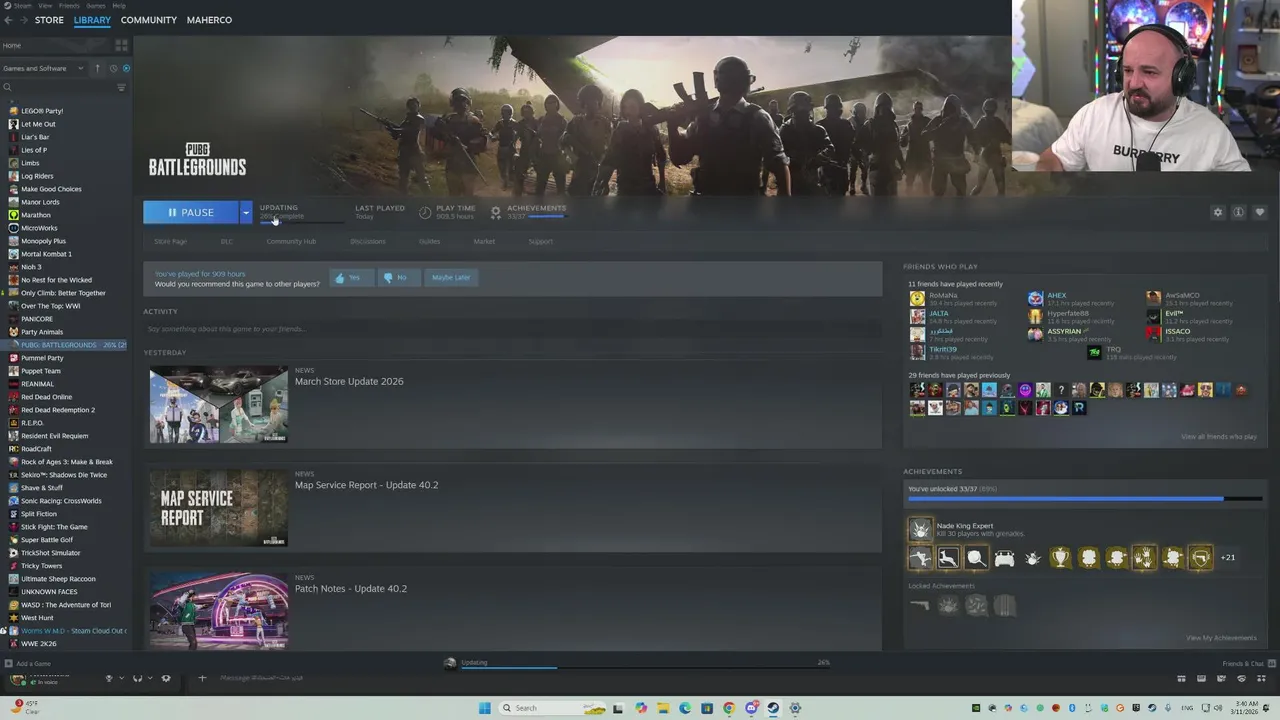
Task: Open the Store Page tab
Action: (x=170, y=241)
